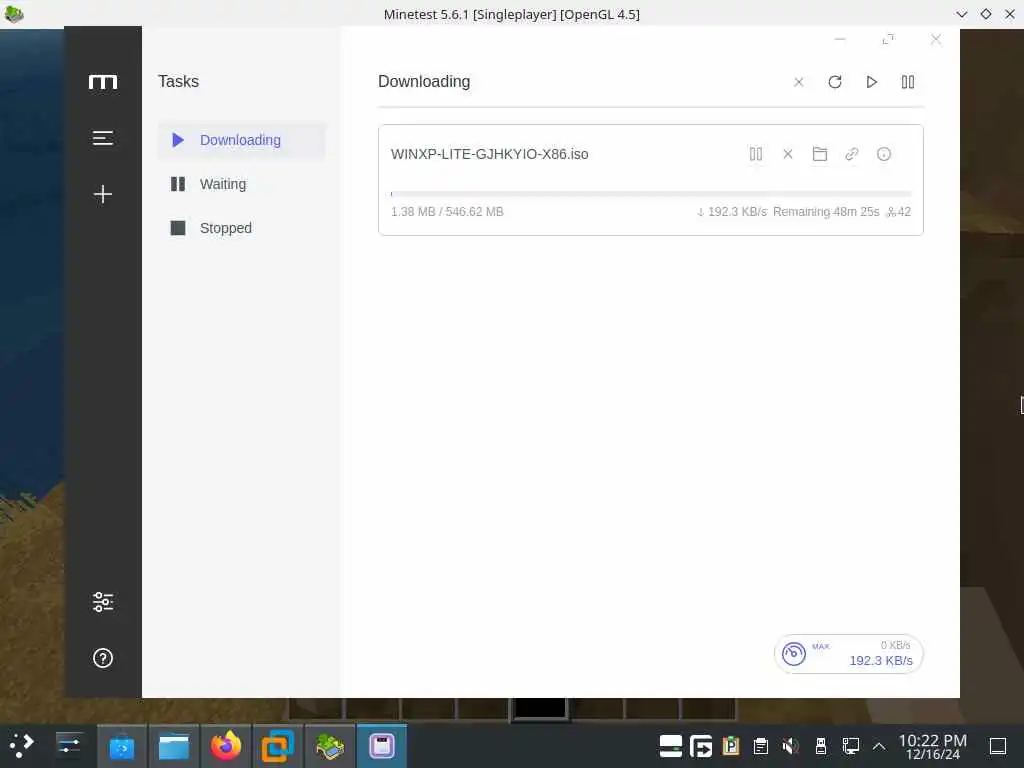The height and width of the screenshot is (768, 1024).
Task: Open removable USB devices tray icon
Action: 821,746
